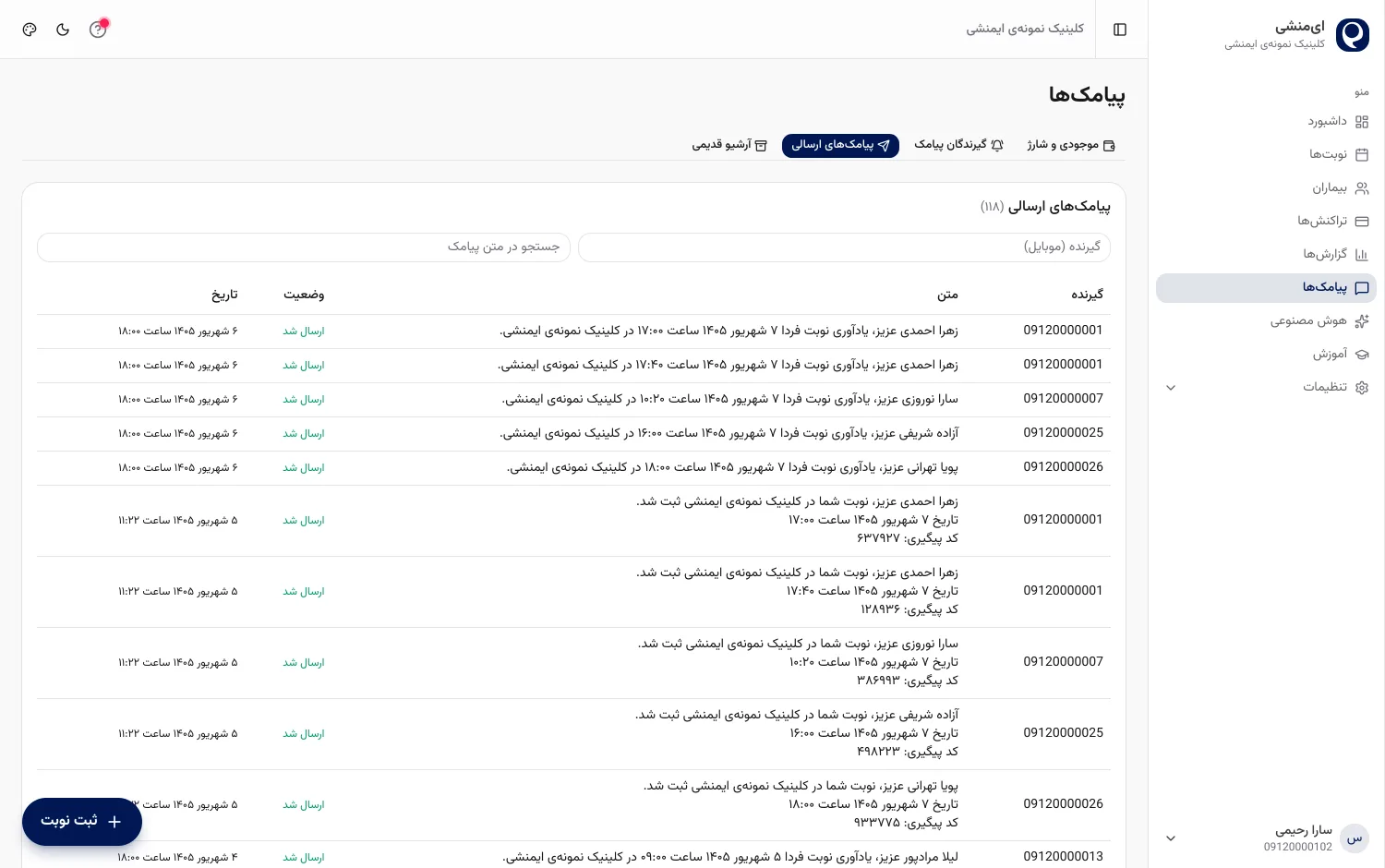Click the user avatar with letter س
Viewport: 1385px width, 868px height.
coord(1354,838)
